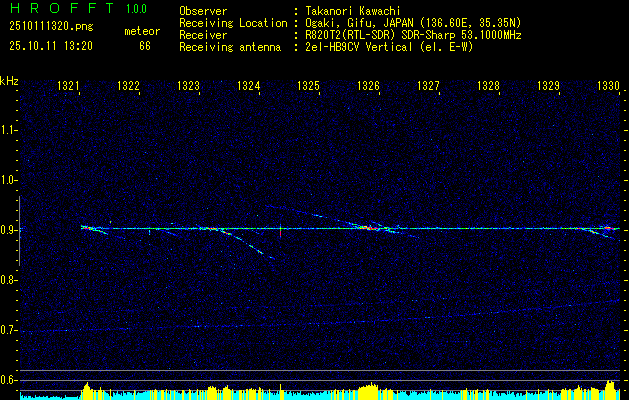629x400 pixels.
Task: Click the bright red meteor echo below 1326
Action: (x=368, y=228)
